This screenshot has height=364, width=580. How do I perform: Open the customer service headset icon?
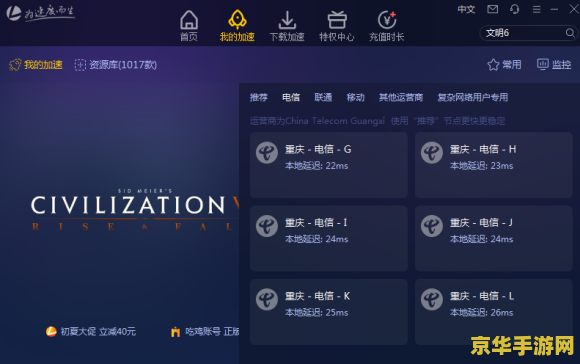coord(515,9)
